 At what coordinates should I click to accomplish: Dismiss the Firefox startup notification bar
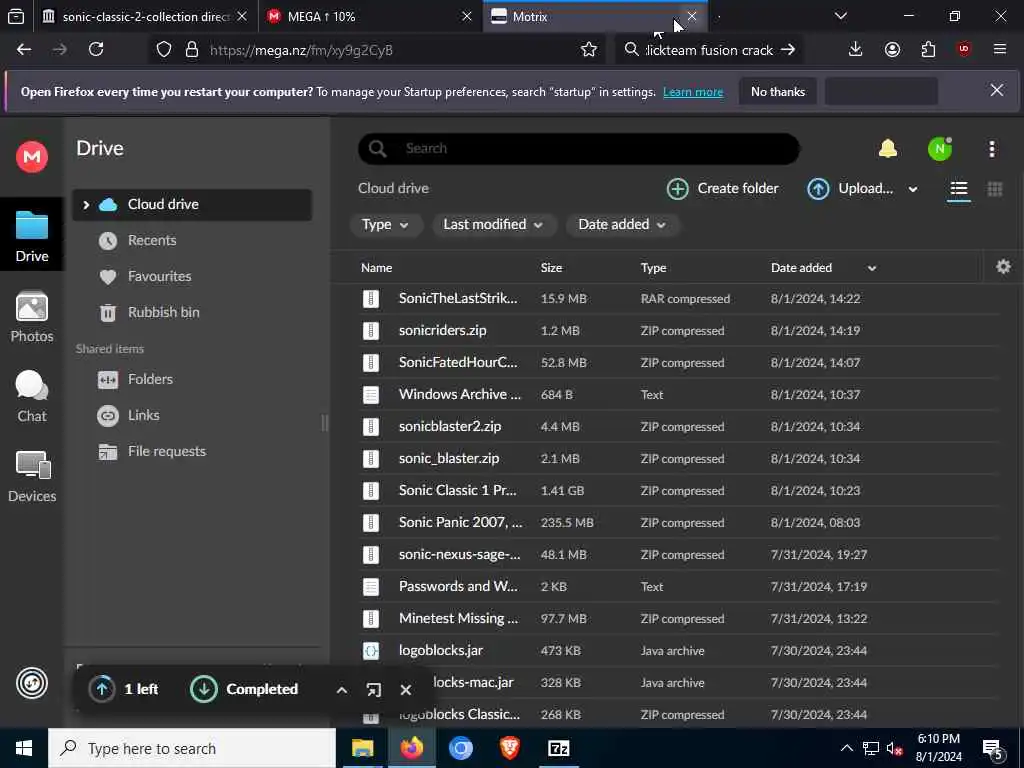tap(997, 91)
